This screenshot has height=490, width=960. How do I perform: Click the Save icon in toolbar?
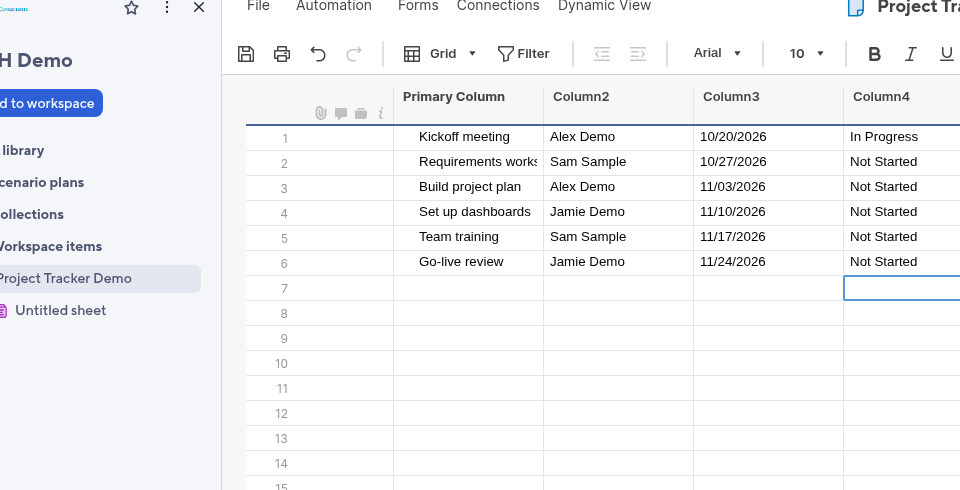coord(246,54)
